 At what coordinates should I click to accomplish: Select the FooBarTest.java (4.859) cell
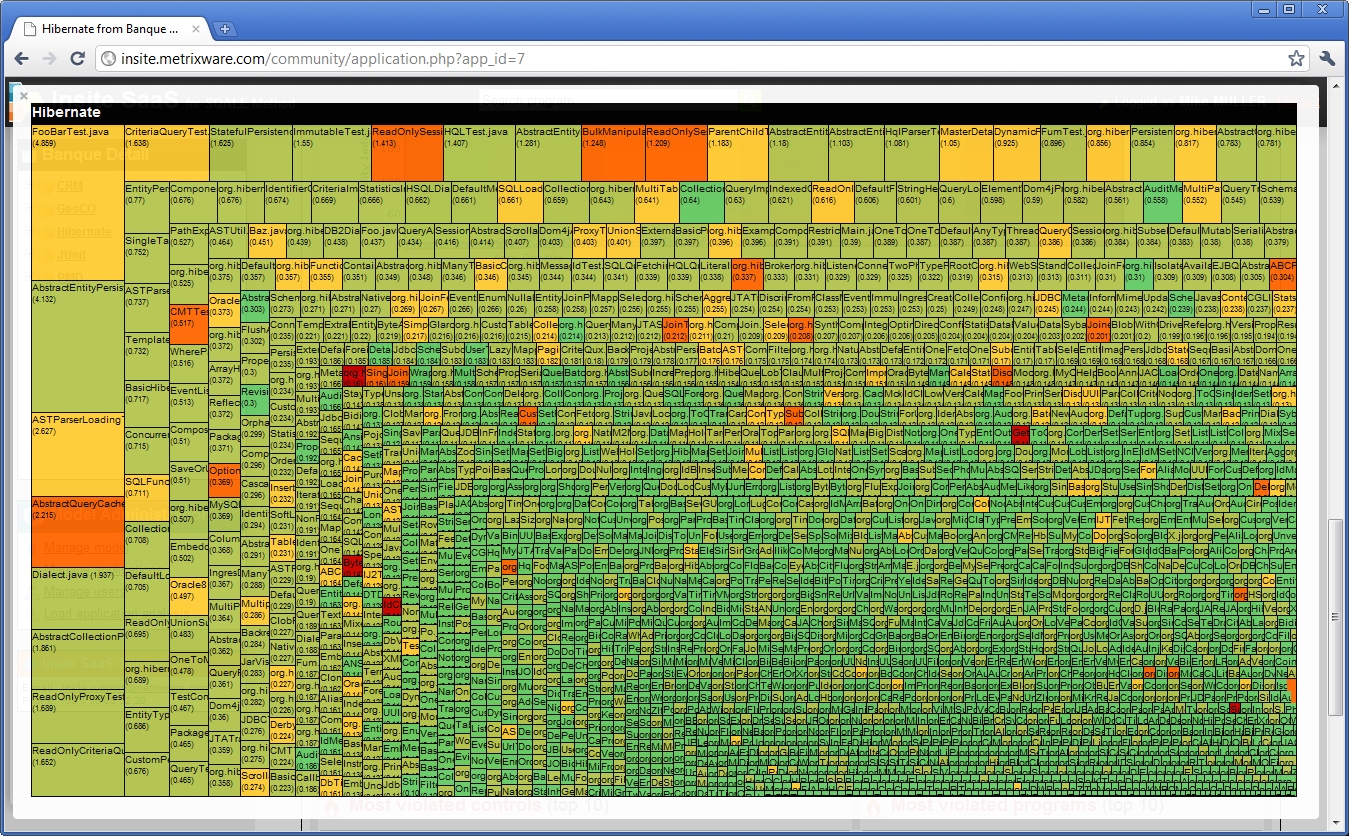[78, 203]
